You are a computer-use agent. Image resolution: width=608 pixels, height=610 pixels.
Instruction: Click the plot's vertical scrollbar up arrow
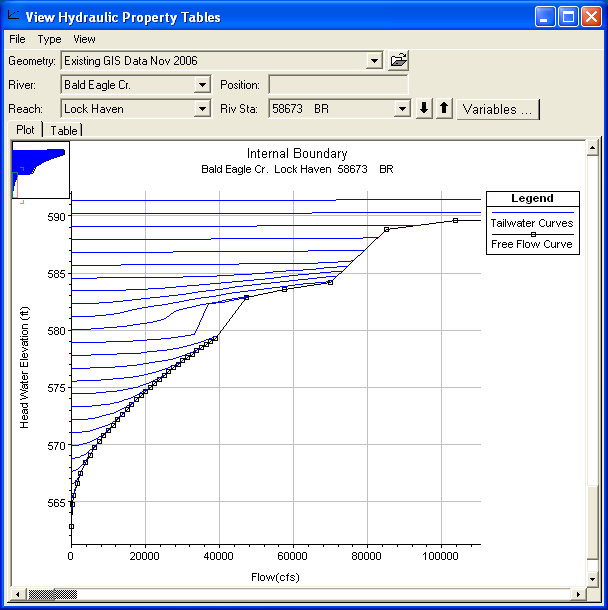593,148
